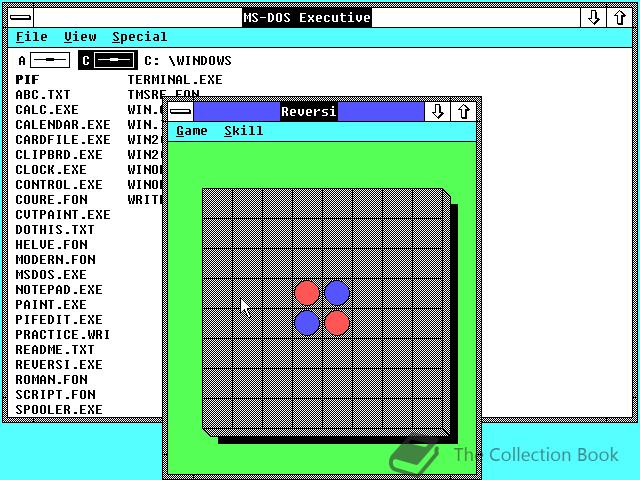
Task: Click the MS-DOS Executive title bar
Action: 307,18
